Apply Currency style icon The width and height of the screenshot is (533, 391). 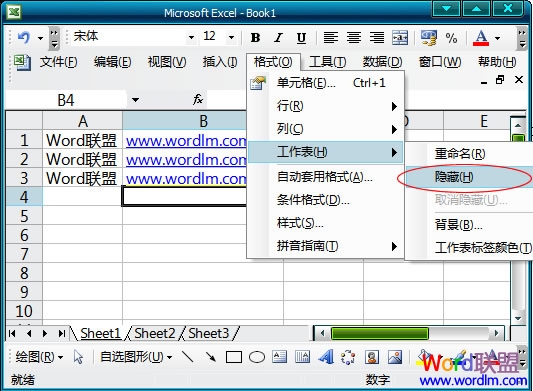pyautogui.click(x=429, y=37)
